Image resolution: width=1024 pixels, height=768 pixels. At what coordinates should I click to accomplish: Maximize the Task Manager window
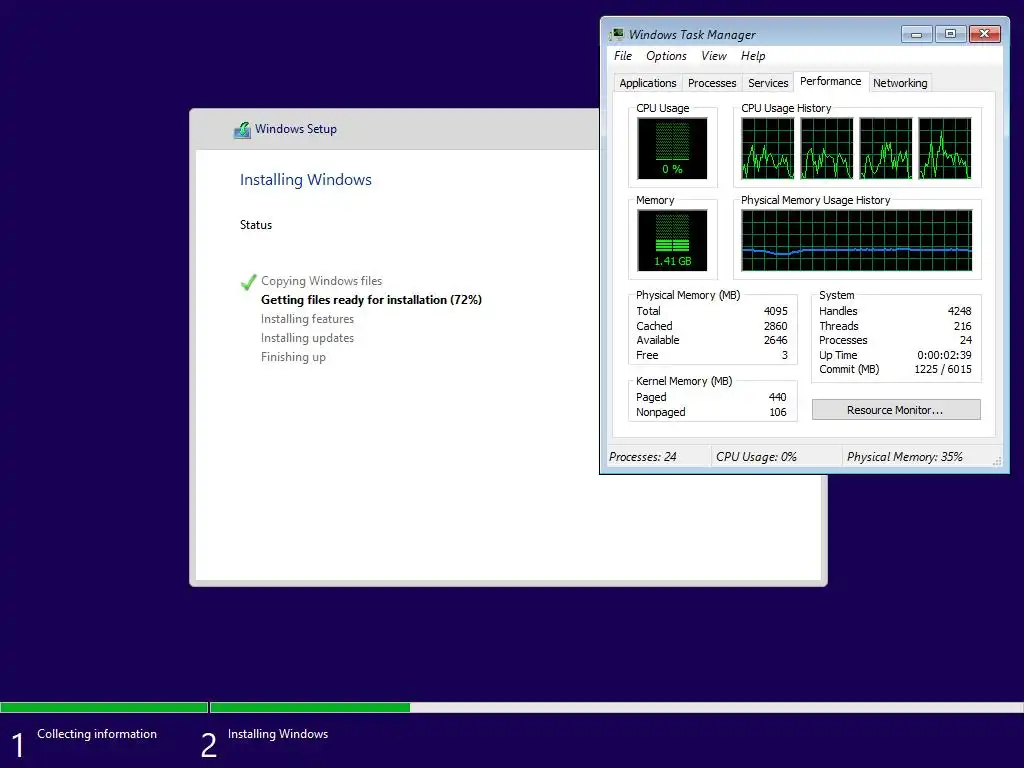click(950, 34)
